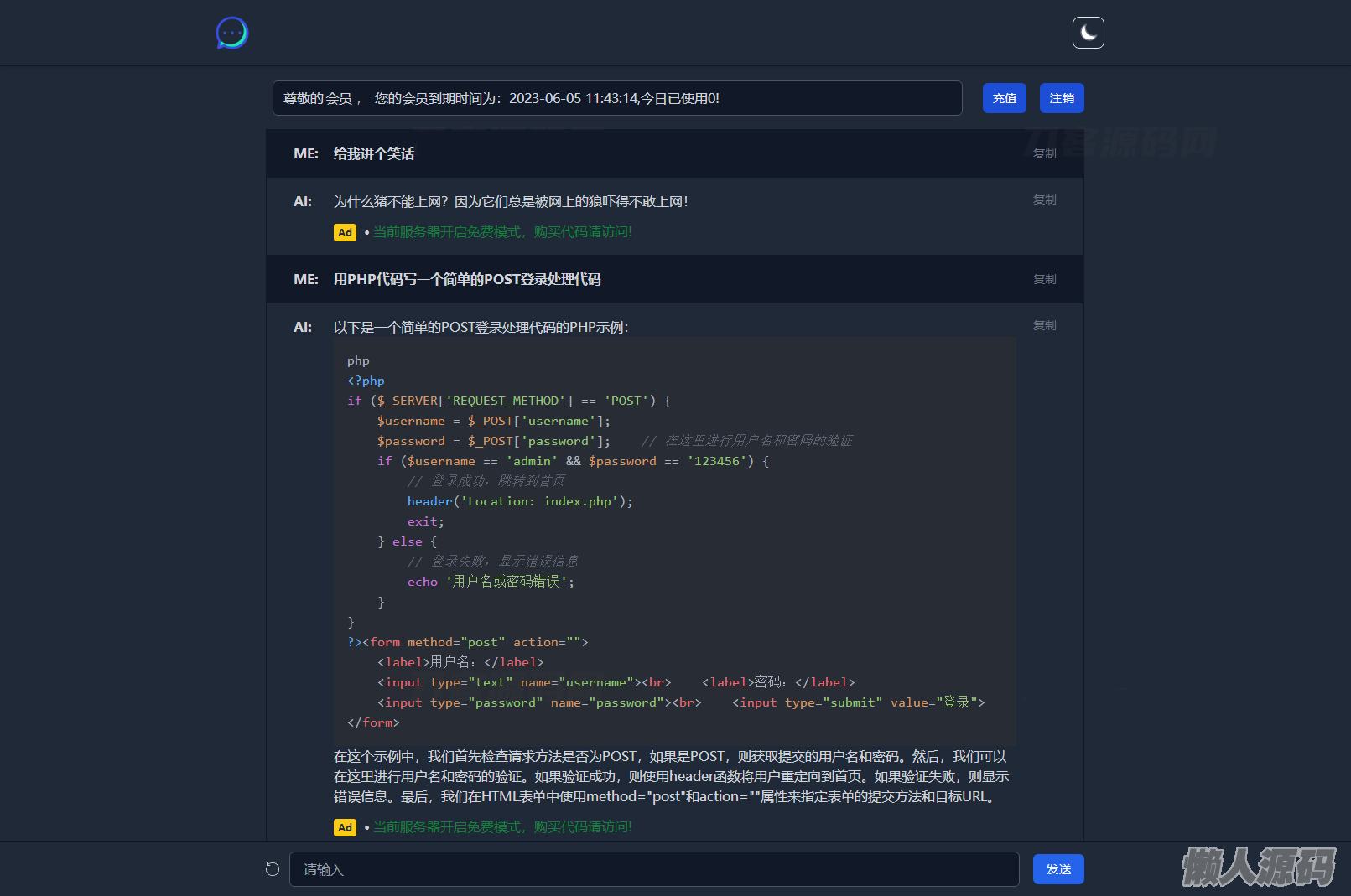Click the membership expiry notice box
The height and width of the screenshot is (896, 1351).
tap(616, 98)
